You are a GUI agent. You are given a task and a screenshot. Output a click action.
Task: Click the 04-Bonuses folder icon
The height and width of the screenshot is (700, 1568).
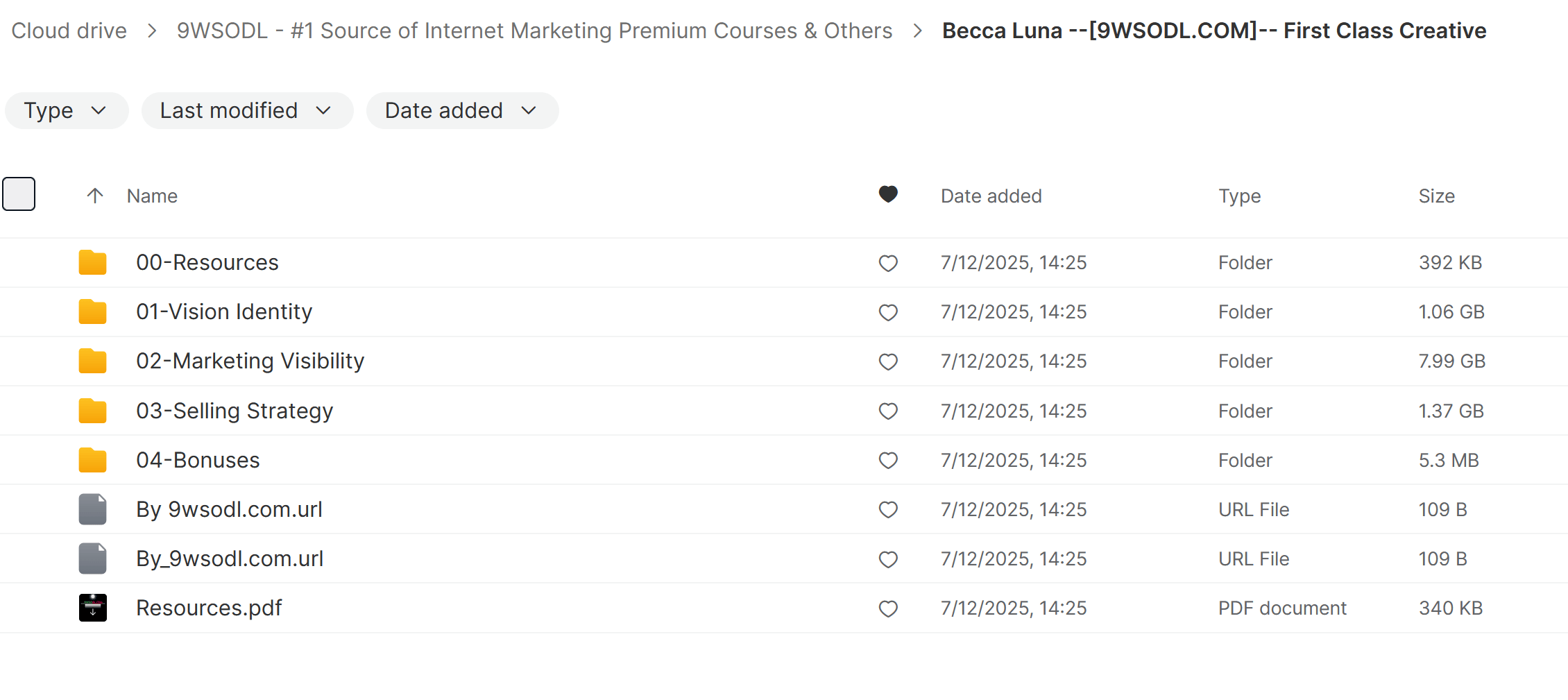(92, 459)
